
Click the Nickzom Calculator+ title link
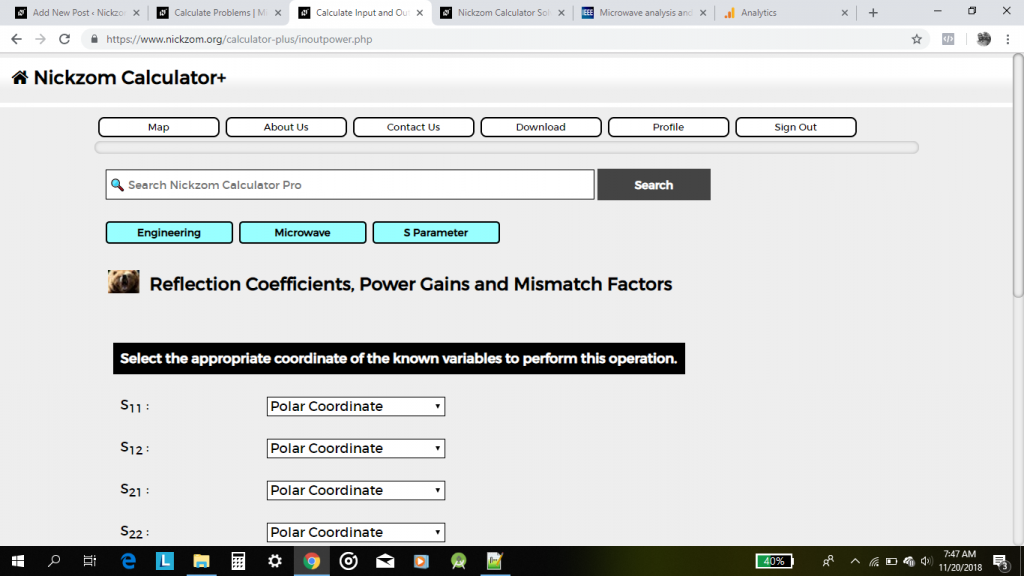(129, 78)
